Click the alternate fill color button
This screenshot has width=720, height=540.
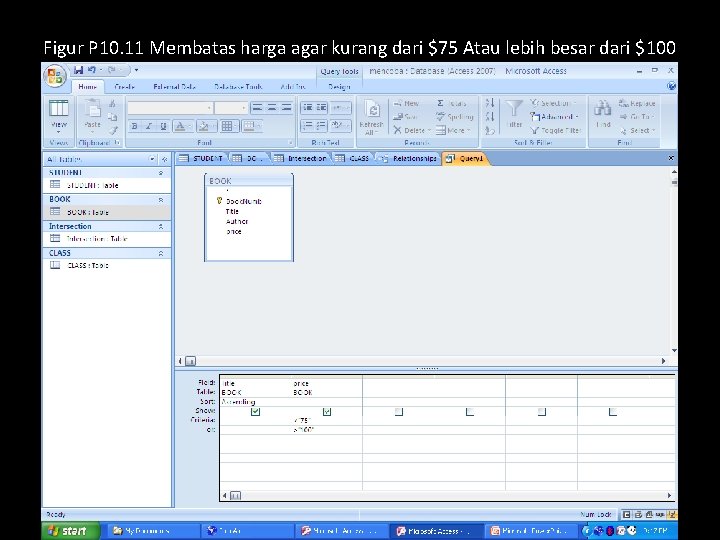[252, 126]
